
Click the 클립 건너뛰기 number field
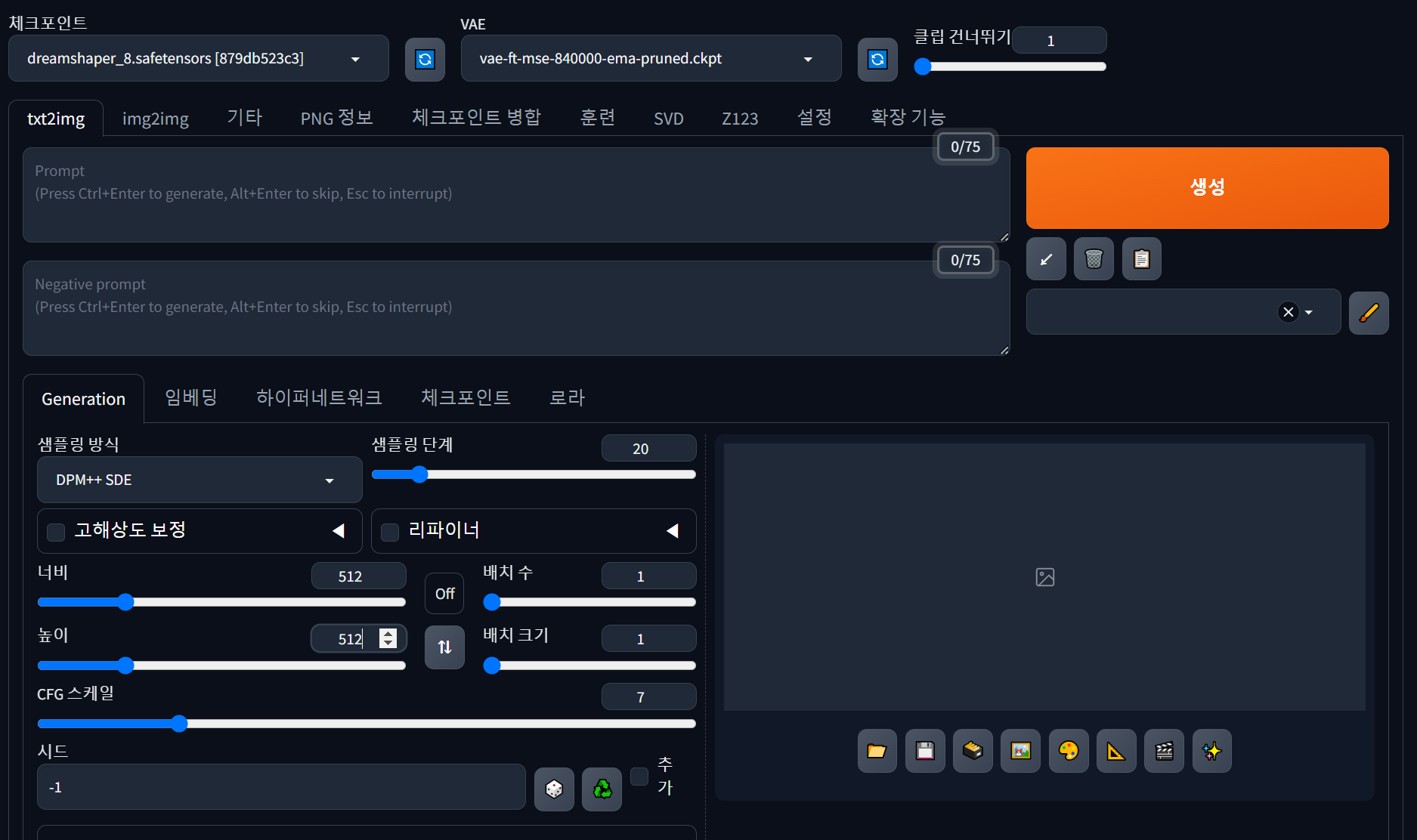point(1059,40)
